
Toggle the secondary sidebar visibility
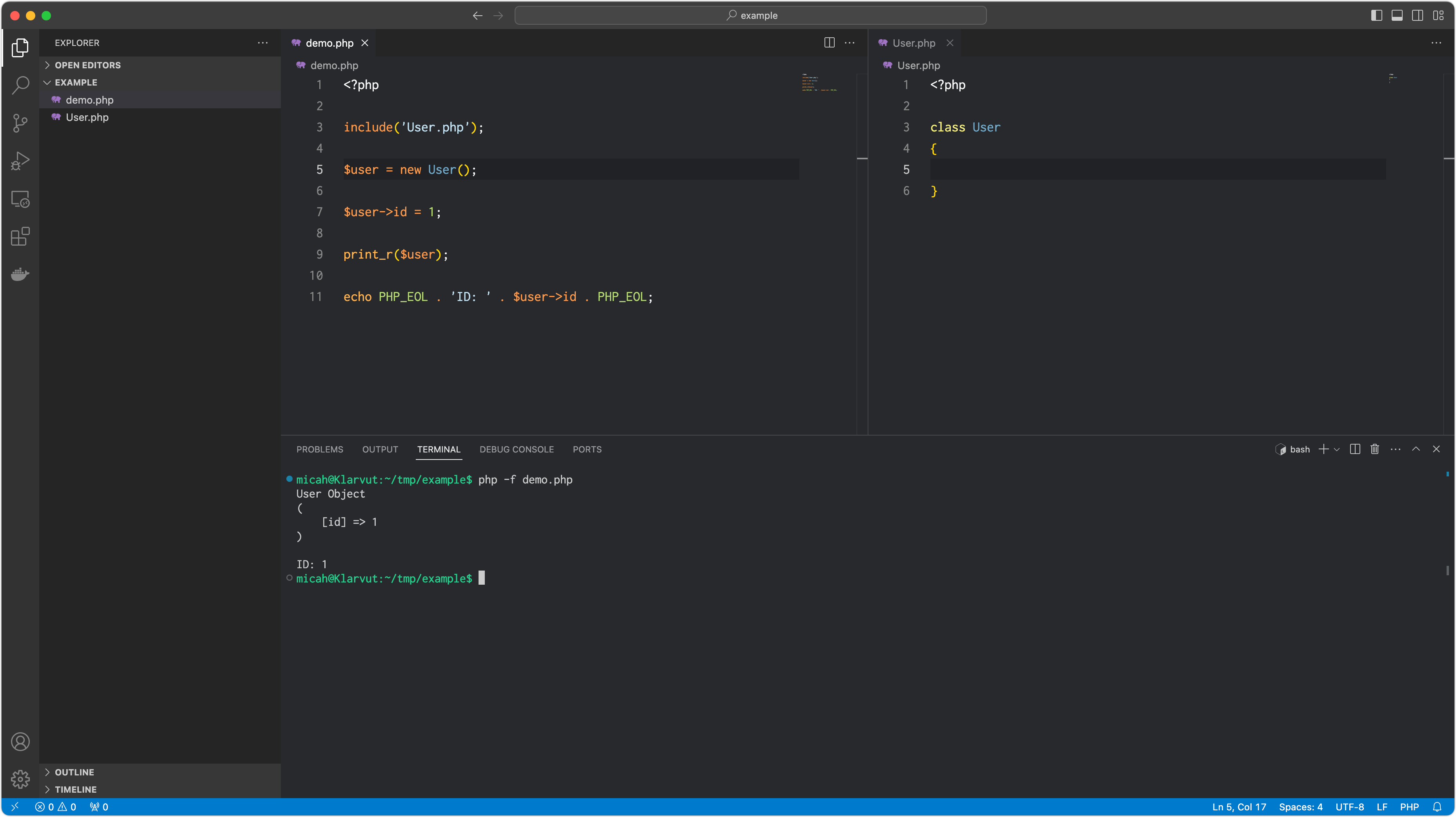pos(1418,15)
